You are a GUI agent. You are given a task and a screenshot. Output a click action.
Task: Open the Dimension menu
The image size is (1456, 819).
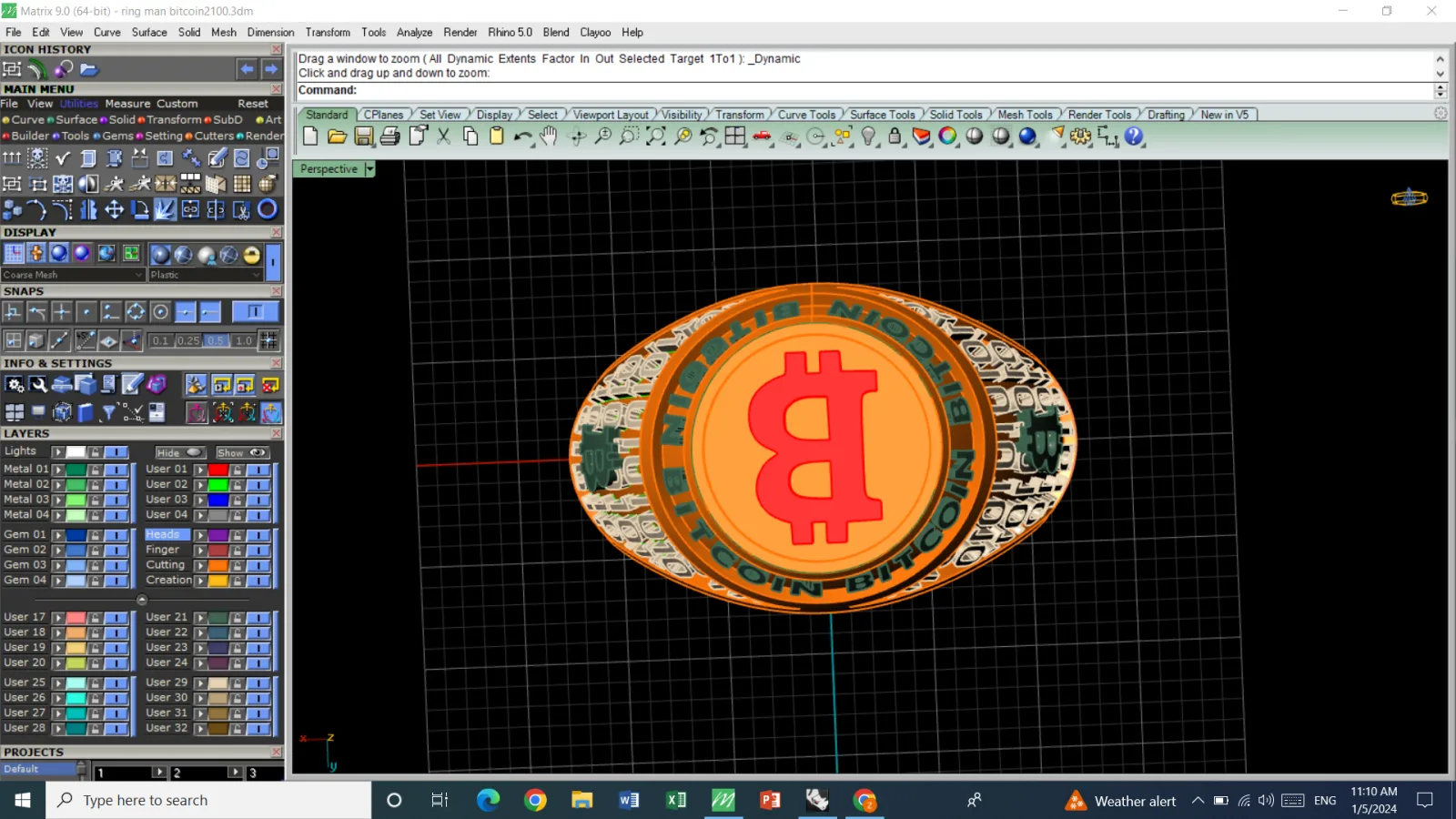(270, 32)
